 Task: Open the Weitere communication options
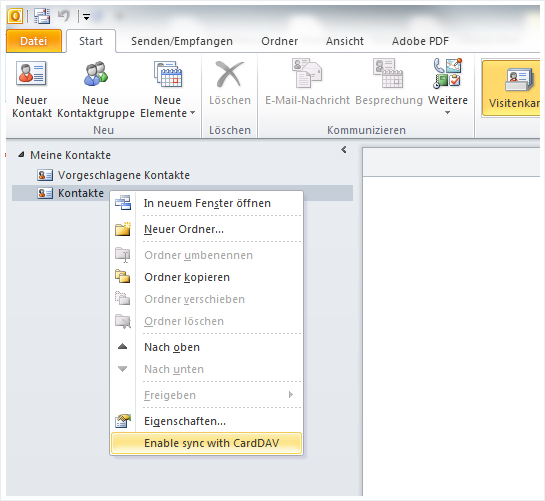coord(448,87)
